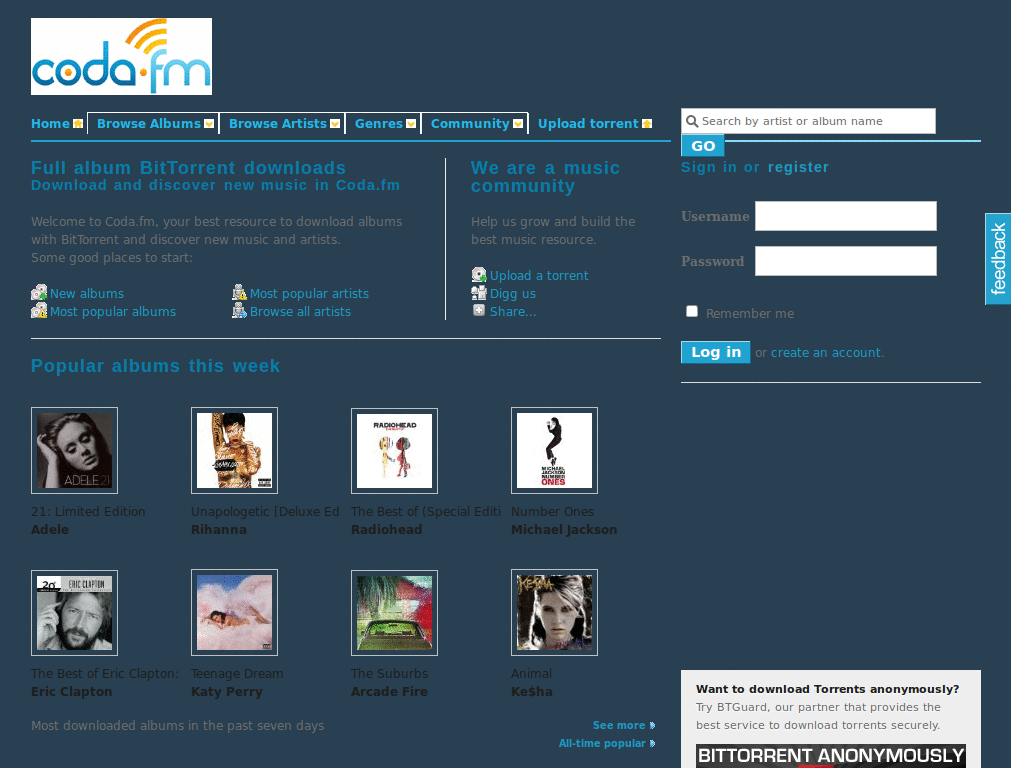Open the Adele 21 album thumbnail
The width and height of the screenshot is (1024, 768).
point(74,450)
